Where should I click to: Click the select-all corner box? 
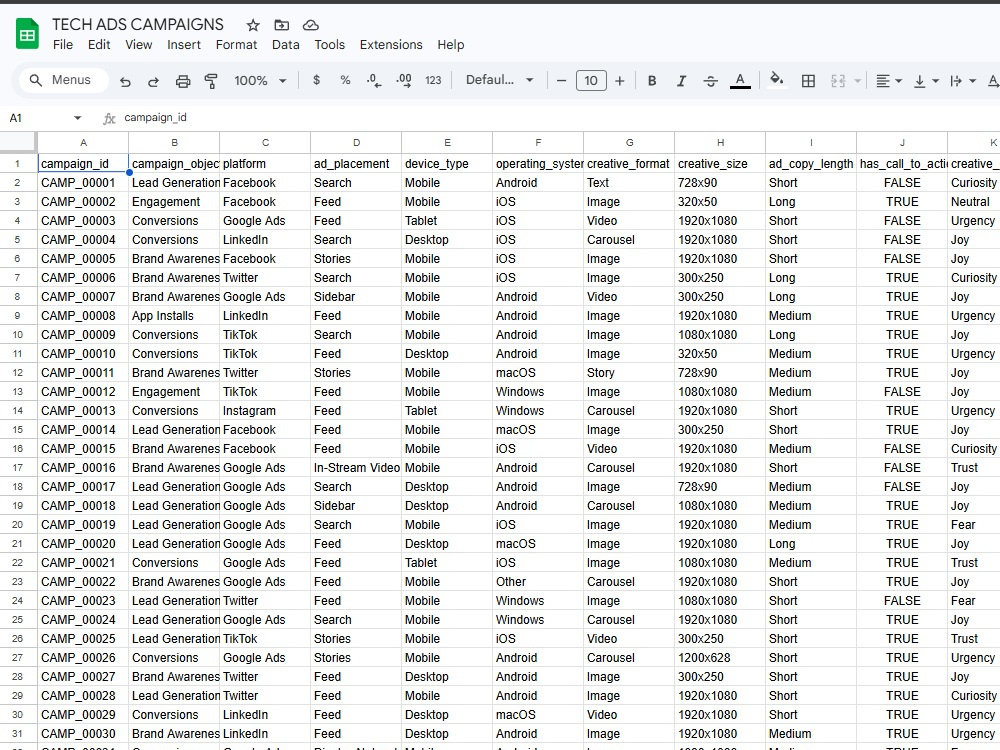point(18,142)
